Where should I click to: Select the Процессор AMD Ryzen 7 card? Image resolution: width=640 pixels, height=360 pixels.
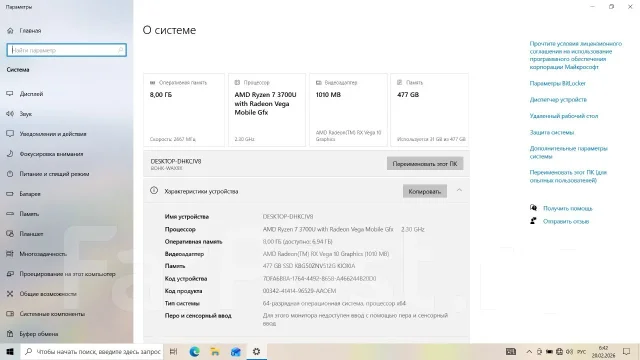[x=267, y=110]
